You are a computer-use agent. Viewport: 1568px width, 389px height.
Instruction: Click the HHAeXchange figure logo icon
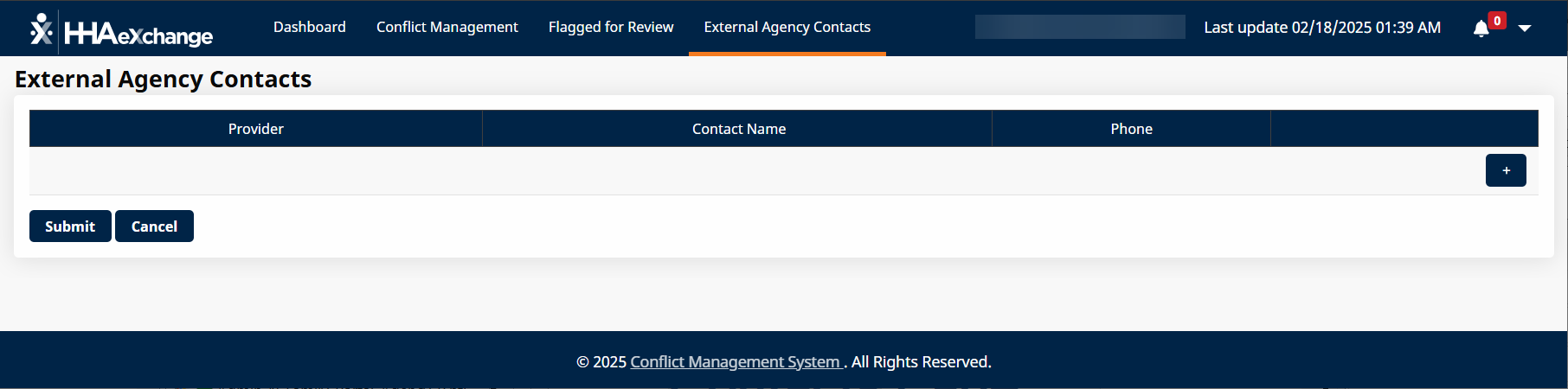pyautogui.click(x=41, y=29)
